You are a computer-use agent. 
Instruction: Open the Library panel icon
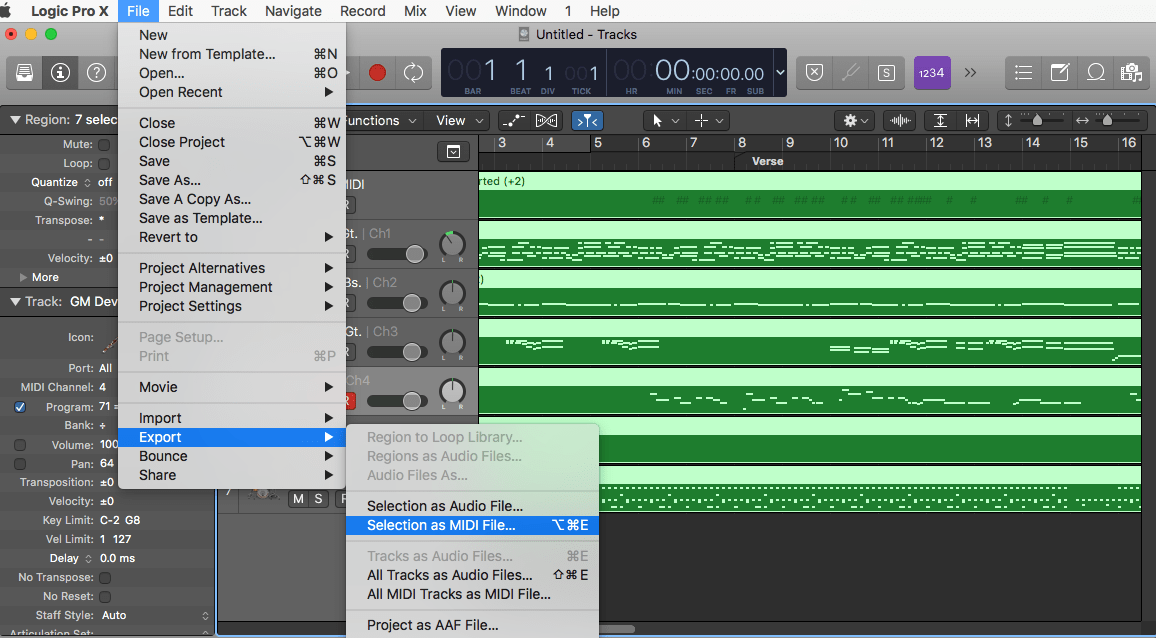click(x=24, y=73)
